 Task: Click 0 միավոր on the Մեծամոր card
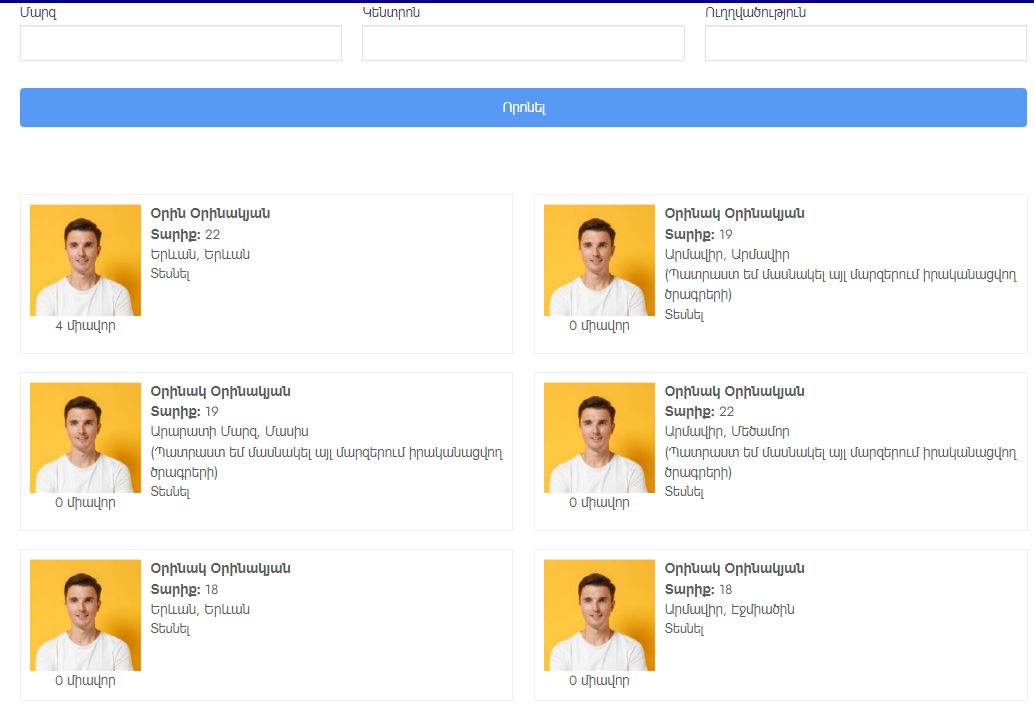(599, 503)
